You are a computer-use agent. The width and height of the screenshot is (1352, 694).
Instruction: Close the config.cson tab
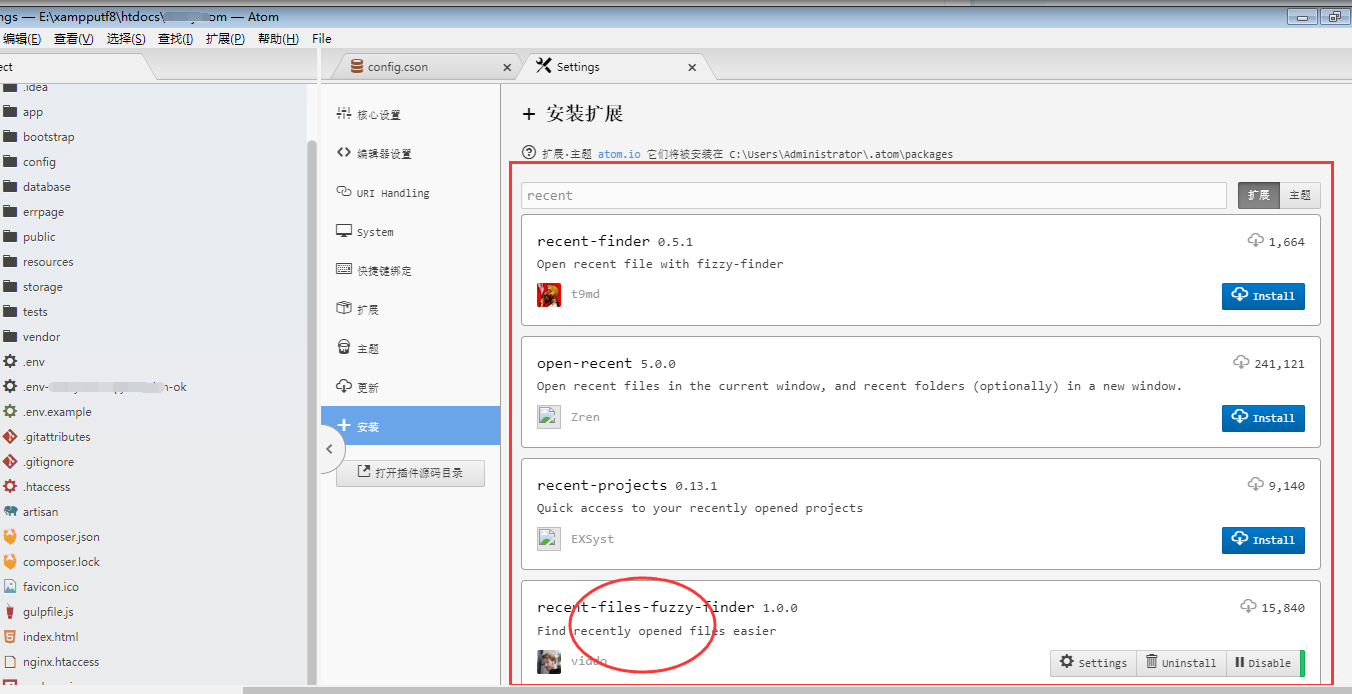coord(507,68)
